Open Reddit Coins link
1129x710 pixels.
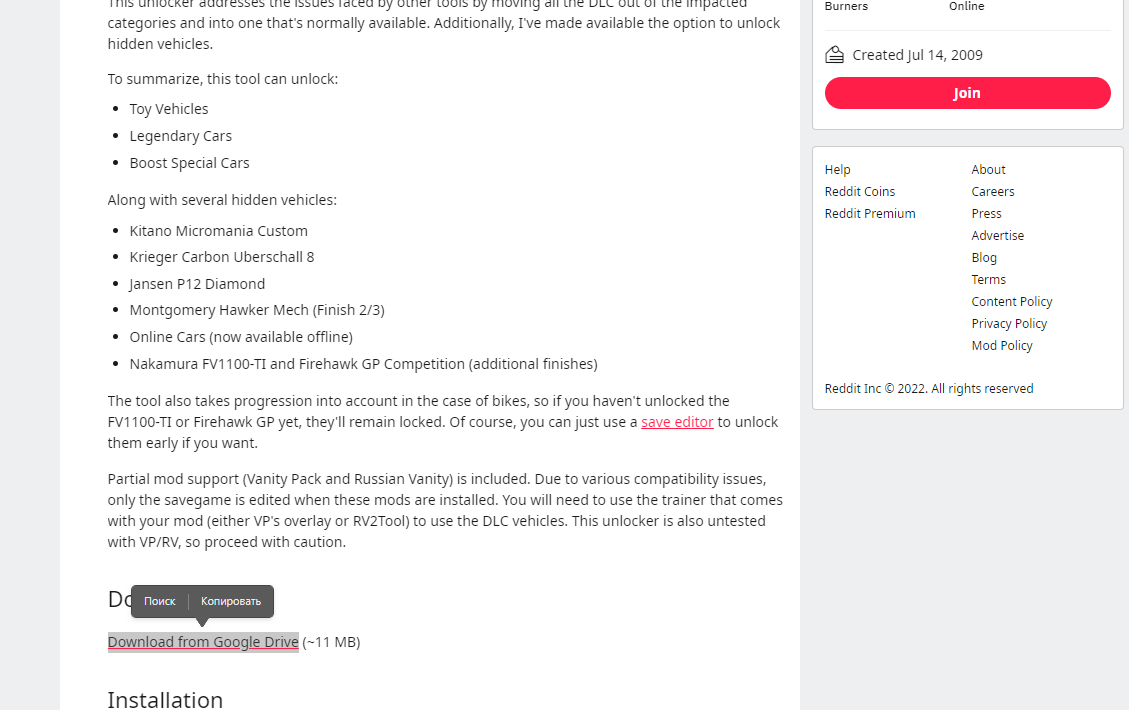click(x=860, y=192)
